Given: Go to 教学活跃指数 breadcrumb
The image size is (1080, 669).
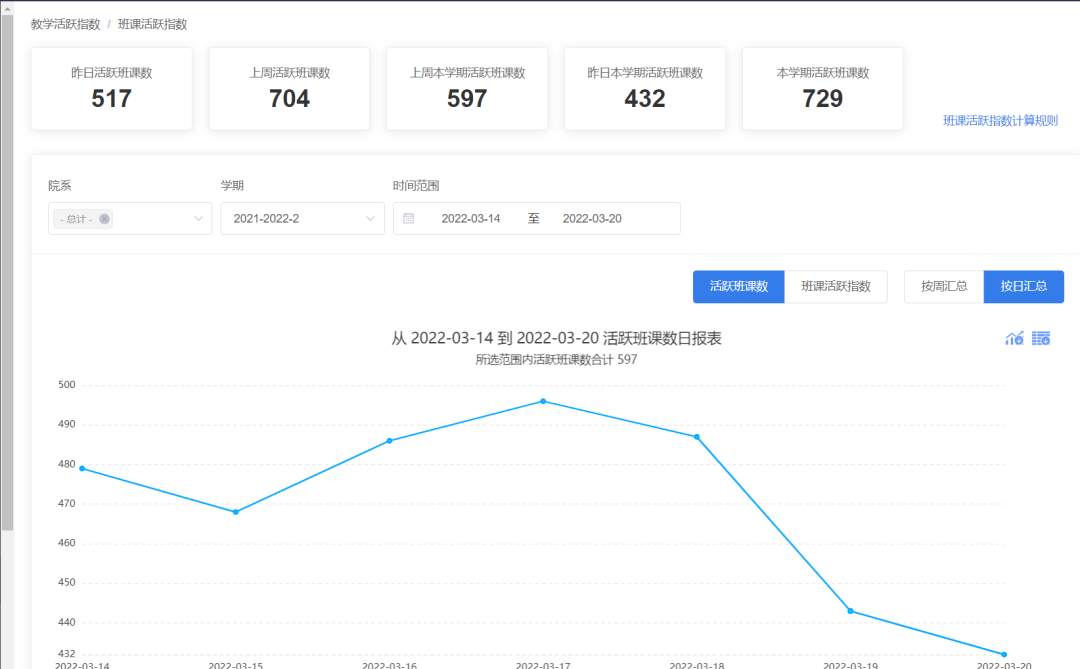Looking at the screenshot, I should 65,24.
